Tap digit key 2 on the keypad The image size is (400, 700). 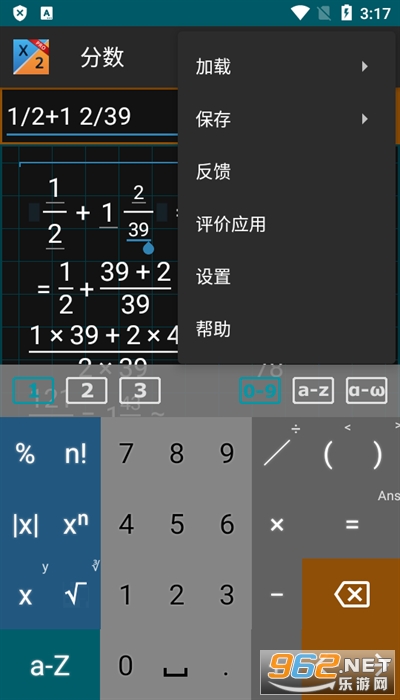tap(176, 595)
